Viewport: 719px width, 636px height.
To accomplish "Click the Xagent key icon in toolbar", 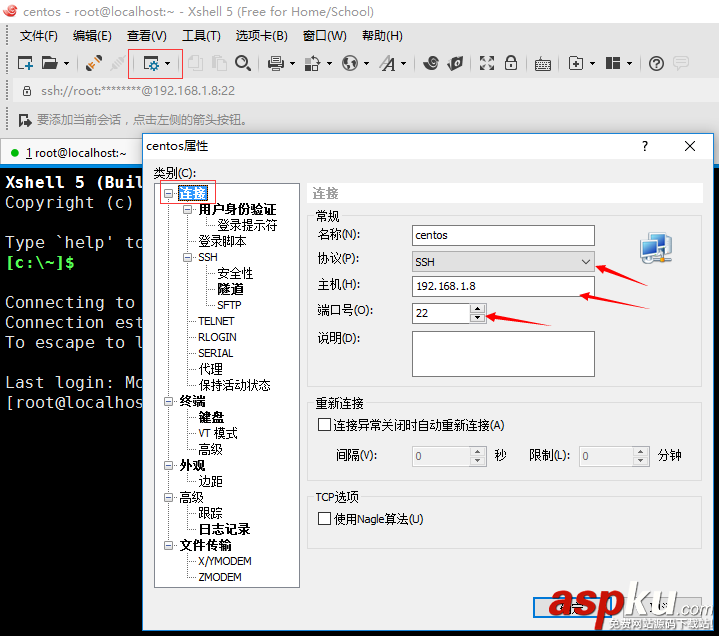I will [x=455, y=63].
